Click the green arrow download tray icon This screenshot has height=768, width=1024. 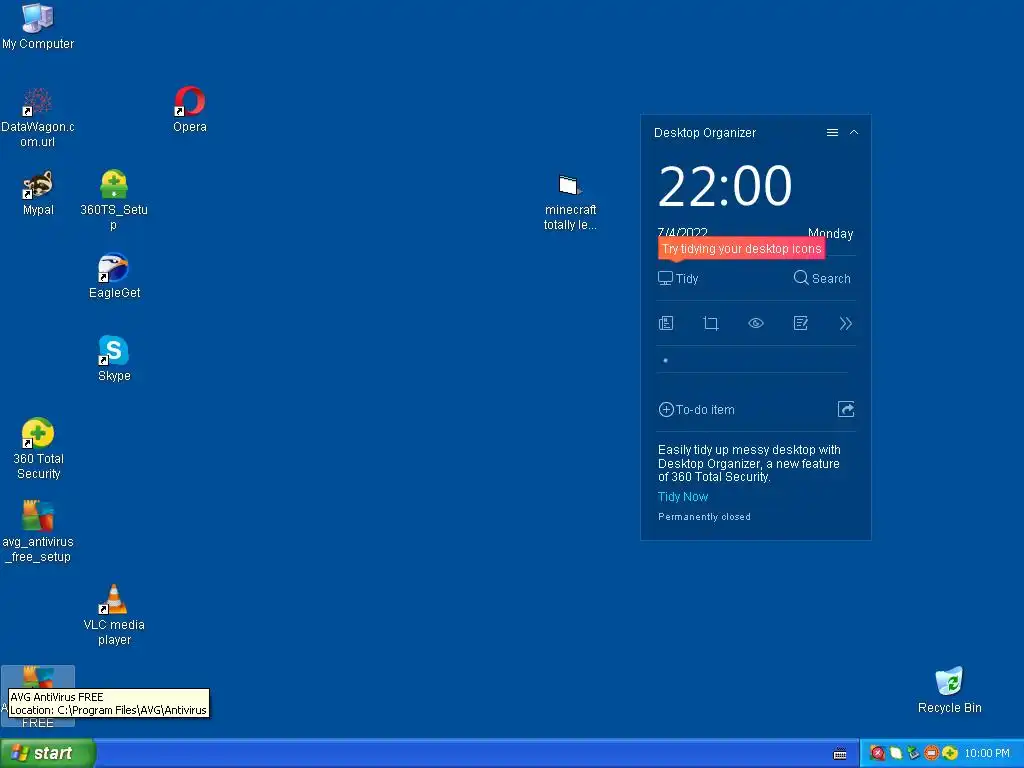point(914,754)
